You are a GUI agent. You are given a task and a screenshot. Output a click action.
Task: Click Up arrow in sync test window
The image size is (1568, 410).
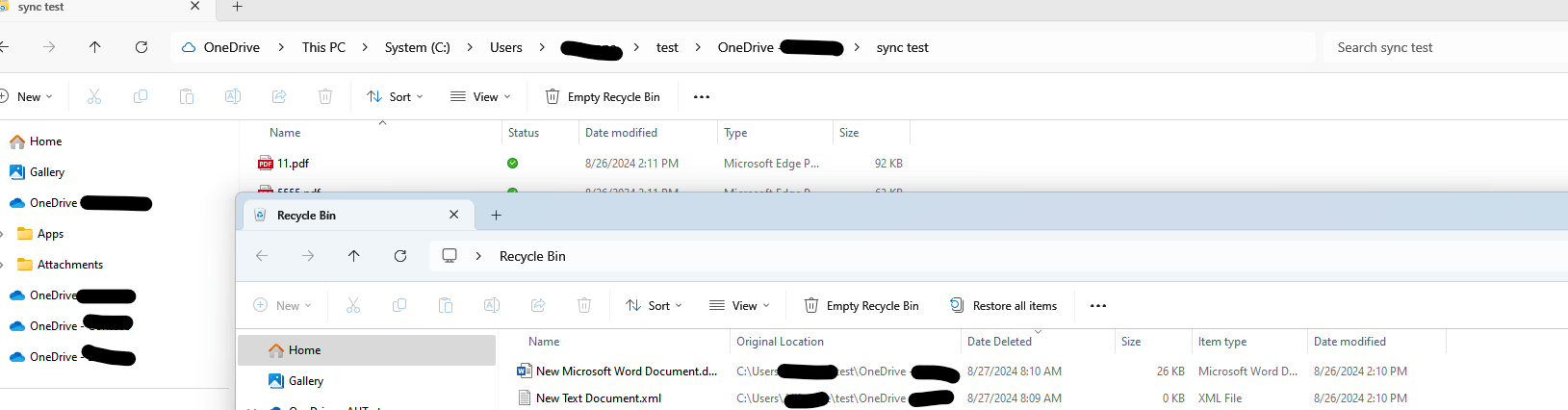click(94, 47)
